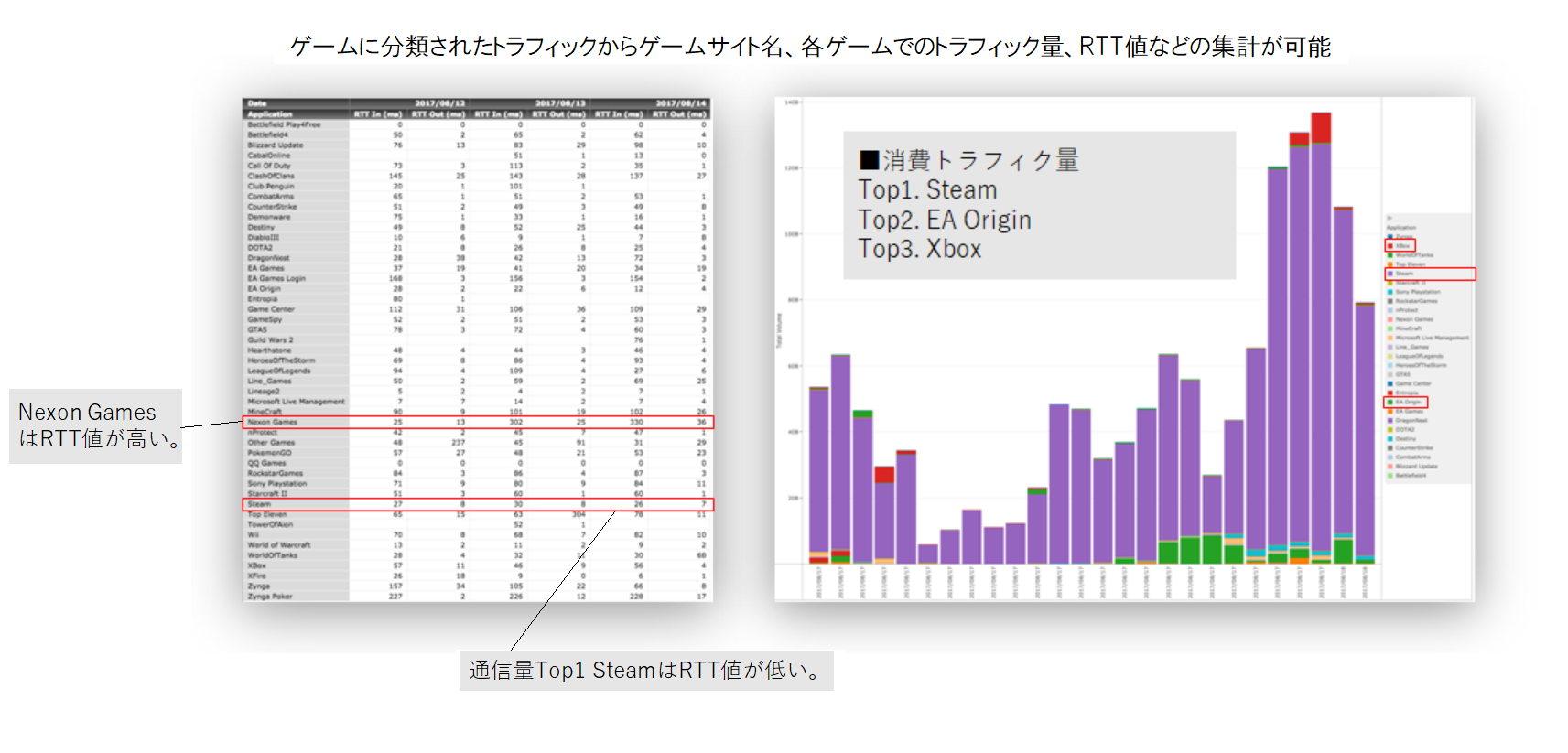
Task: Click the 2017/08/13 date column header
Action: (x=560, y=103)
